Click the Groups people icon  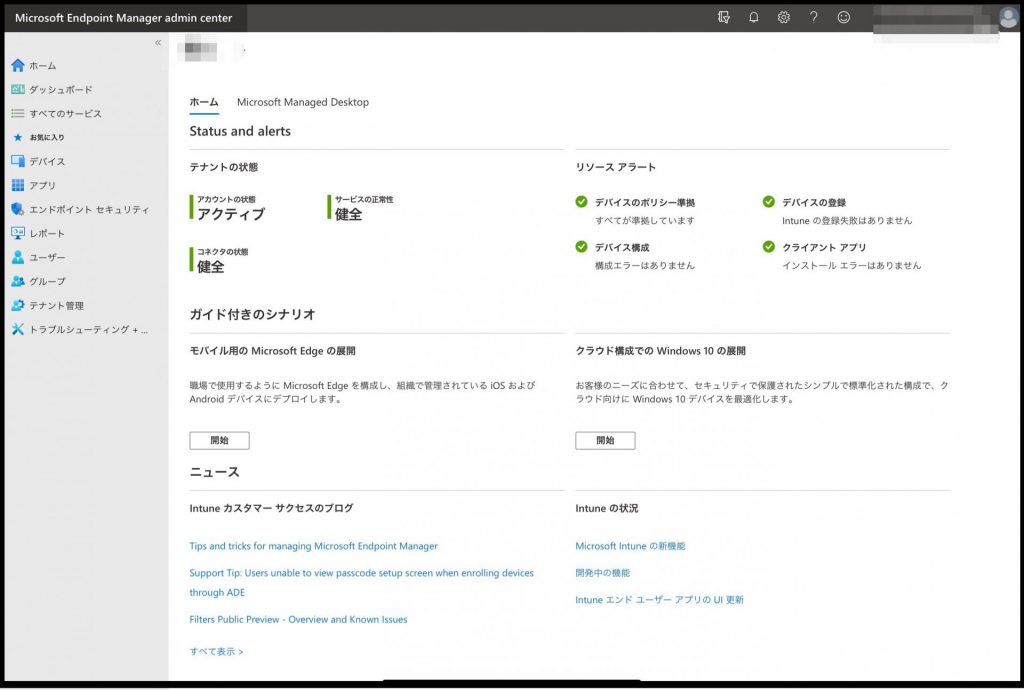18,281
